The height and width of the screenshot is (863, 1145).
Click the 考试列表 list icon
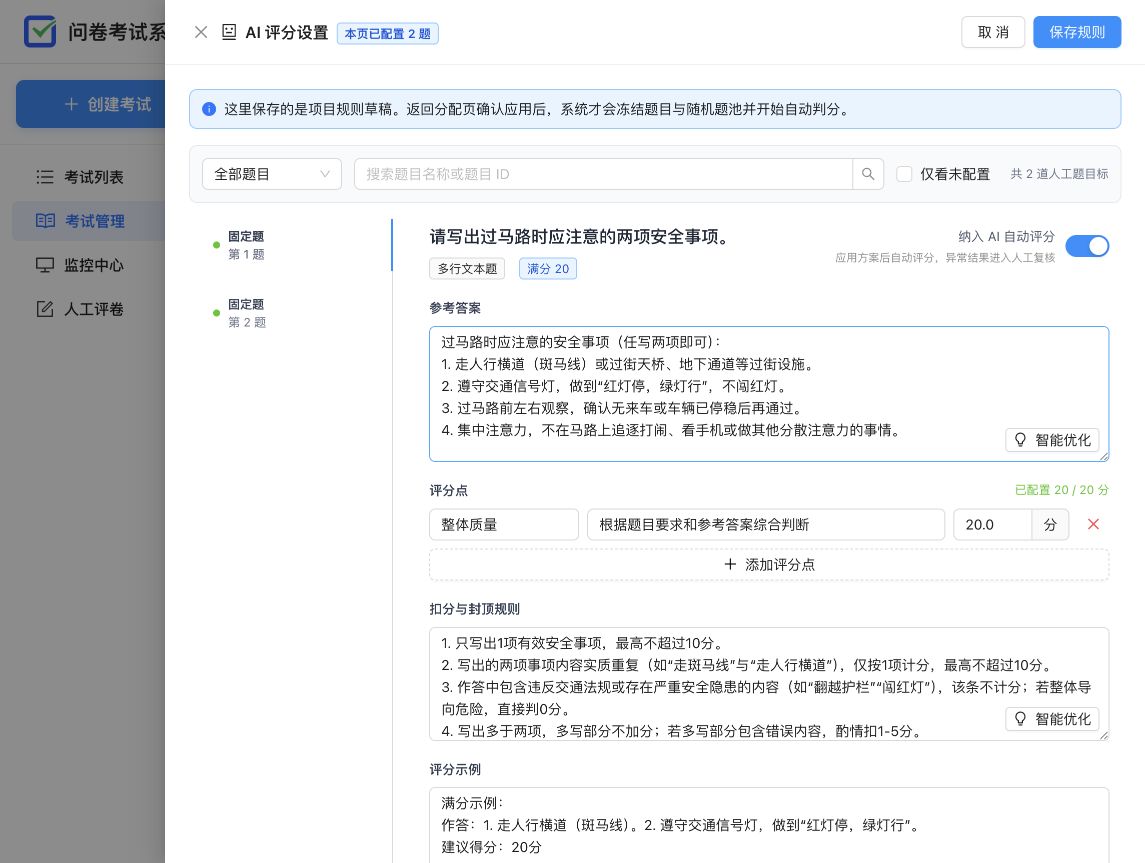coord(45,177)
